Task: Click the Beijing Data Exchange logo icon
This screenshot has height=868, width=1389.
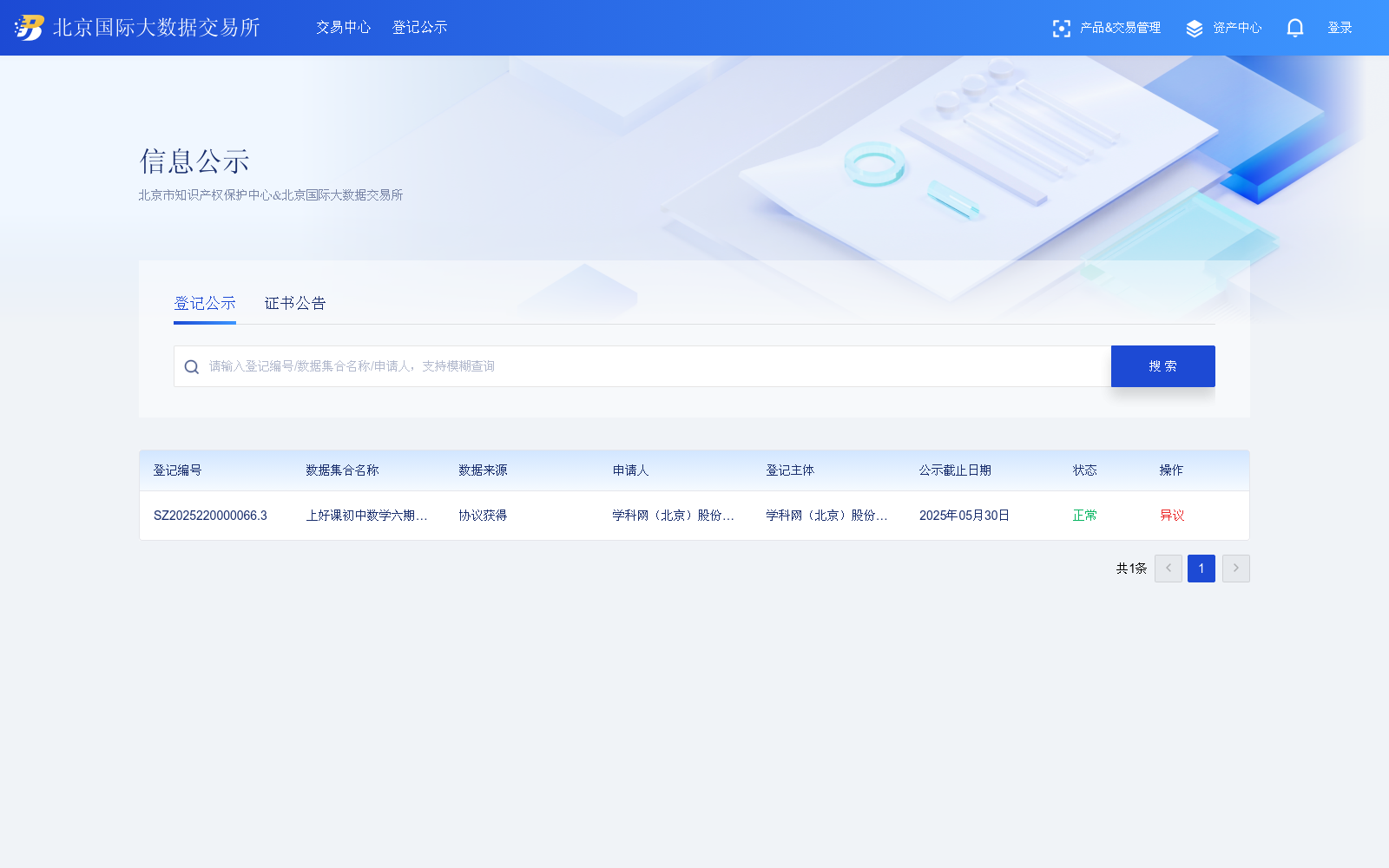Action: click(30, 28)
